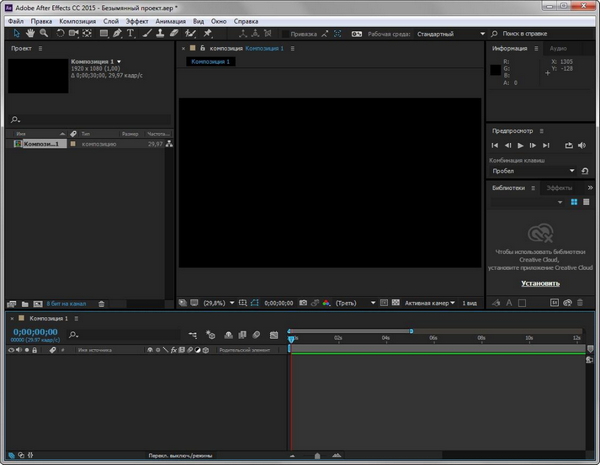The width and height of the screenshot is (600, 465).
Task: Open the Пробел shortcut dropdown
Action: pyautogui.click(x=530, y=171)
